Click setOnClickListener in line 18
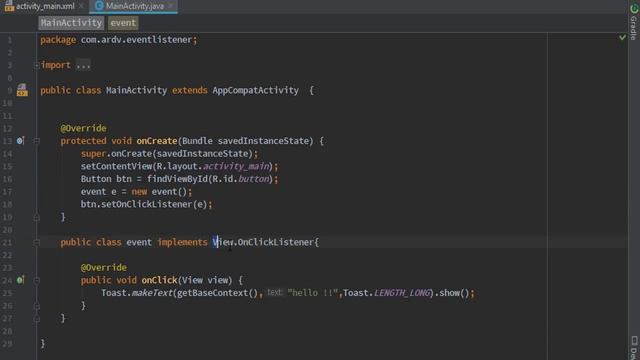Viewport: 640px width, 360px height. point(147,204)
